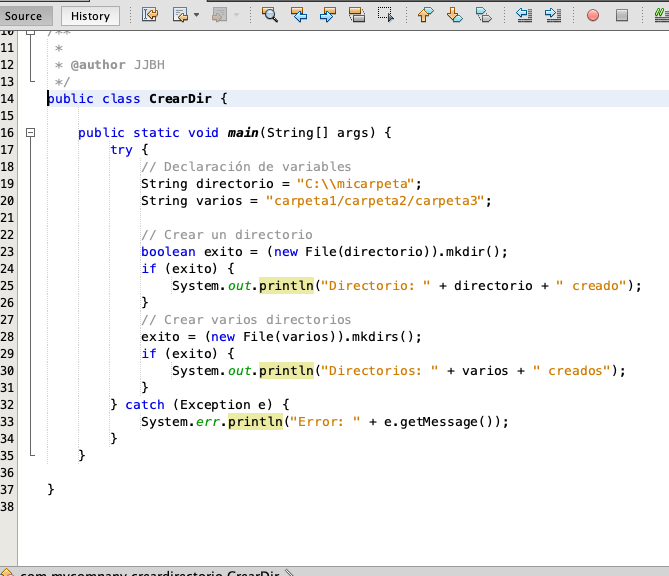This screenshot has width=669, height=576.
Task: Click line number 28 in gutter
Action: tap(7, 337)
